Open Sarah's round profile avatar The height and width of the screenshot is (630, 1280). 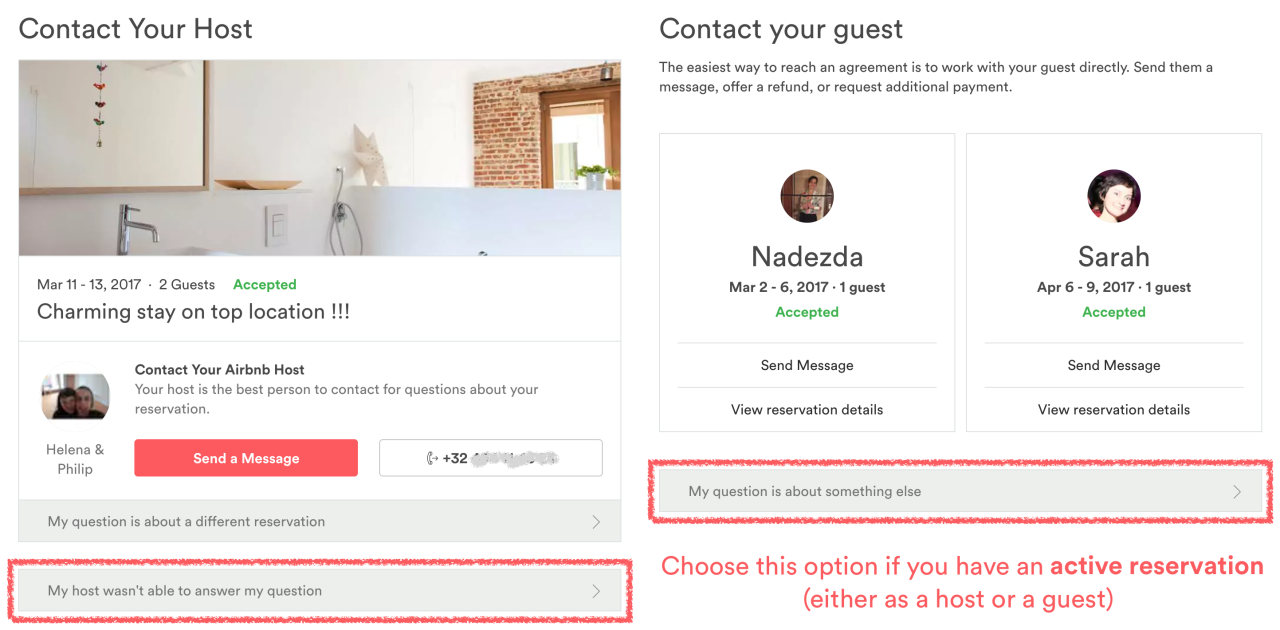tap(1113, 196)
